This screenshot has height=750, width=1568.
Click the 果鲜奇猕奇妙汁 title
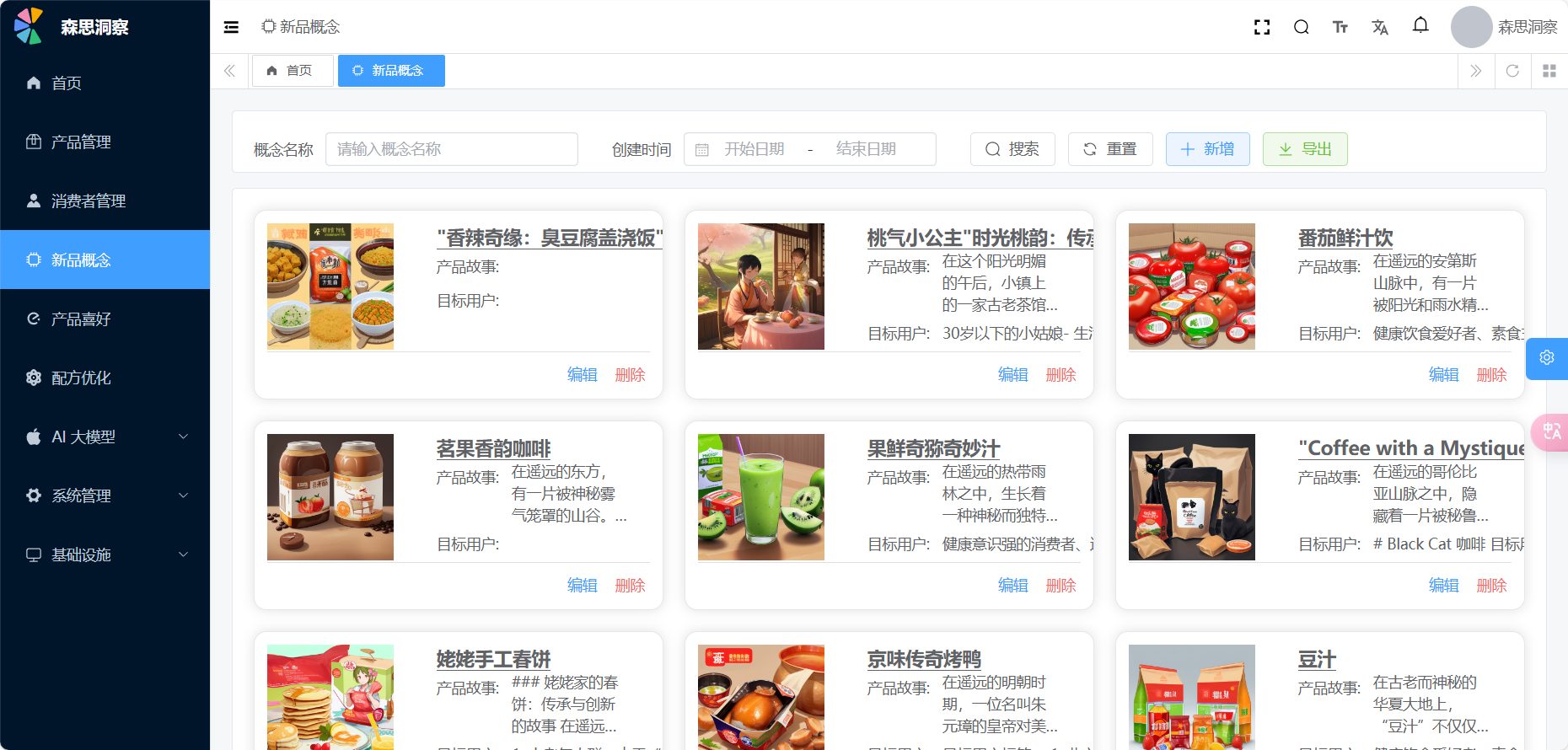[934, 449]
